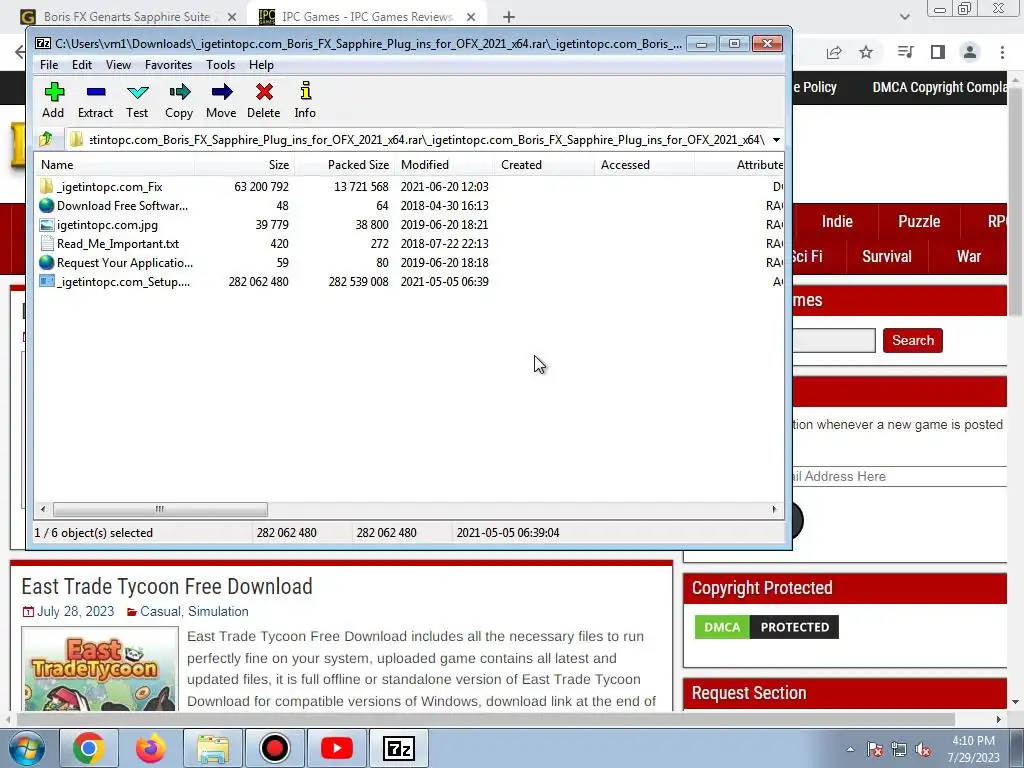
Task: Open the Edit menu in 7-Zip
Action: [x=82, y=65]
